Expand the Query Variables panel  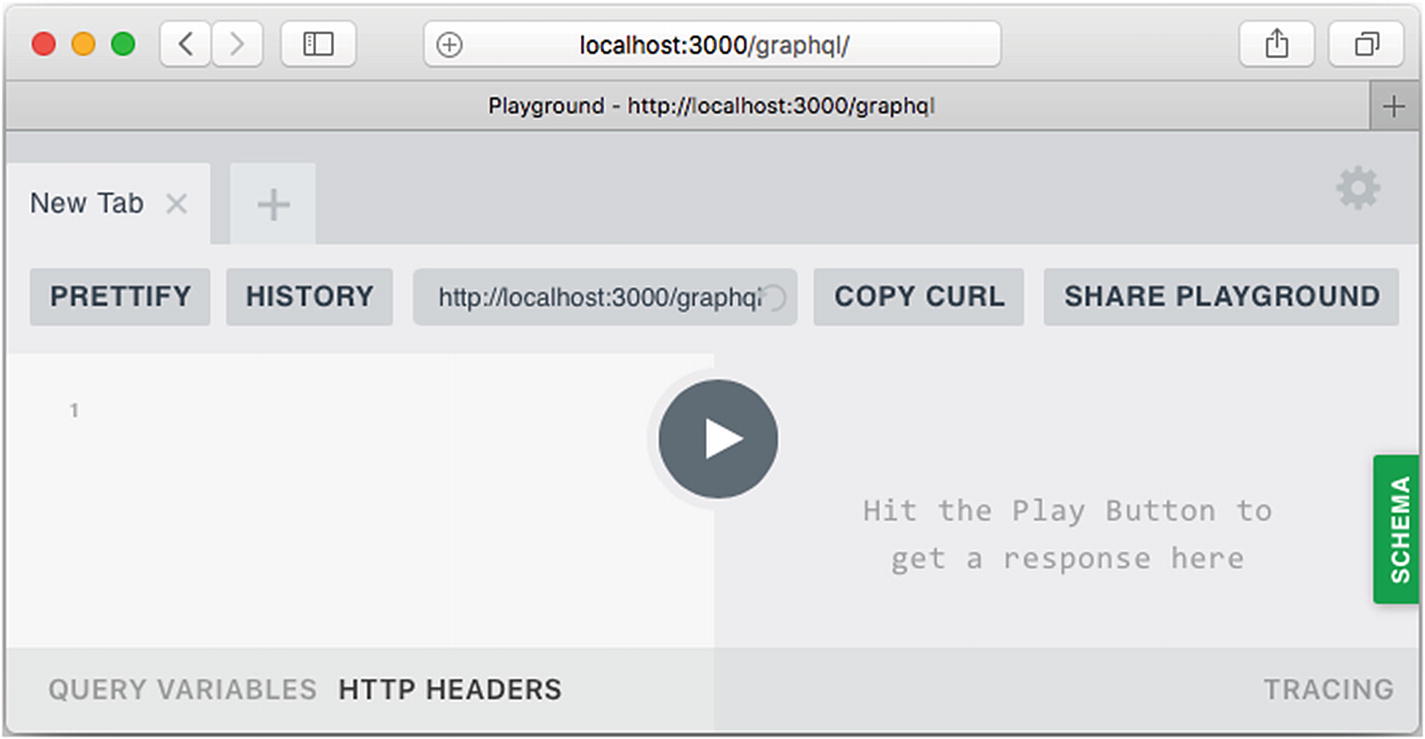point(182,690)
